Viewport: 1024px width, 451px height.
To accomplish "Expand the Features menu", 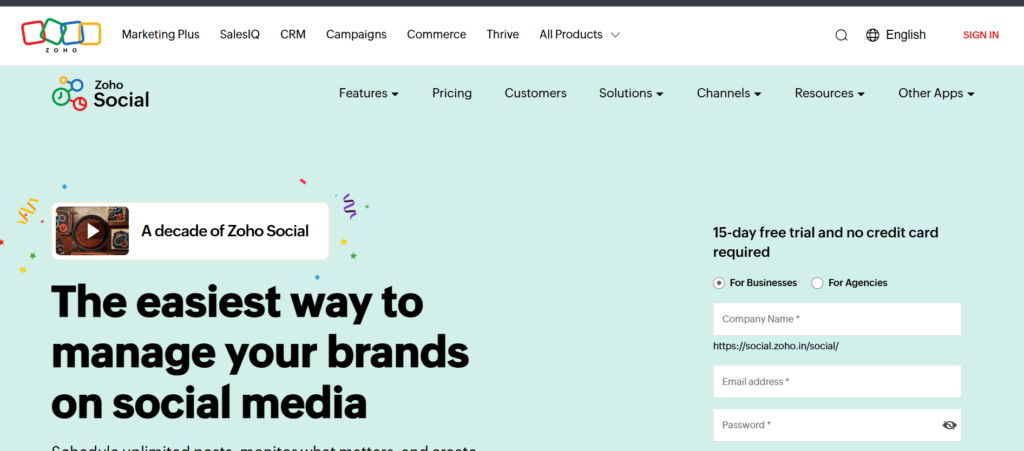I will 368,93.
